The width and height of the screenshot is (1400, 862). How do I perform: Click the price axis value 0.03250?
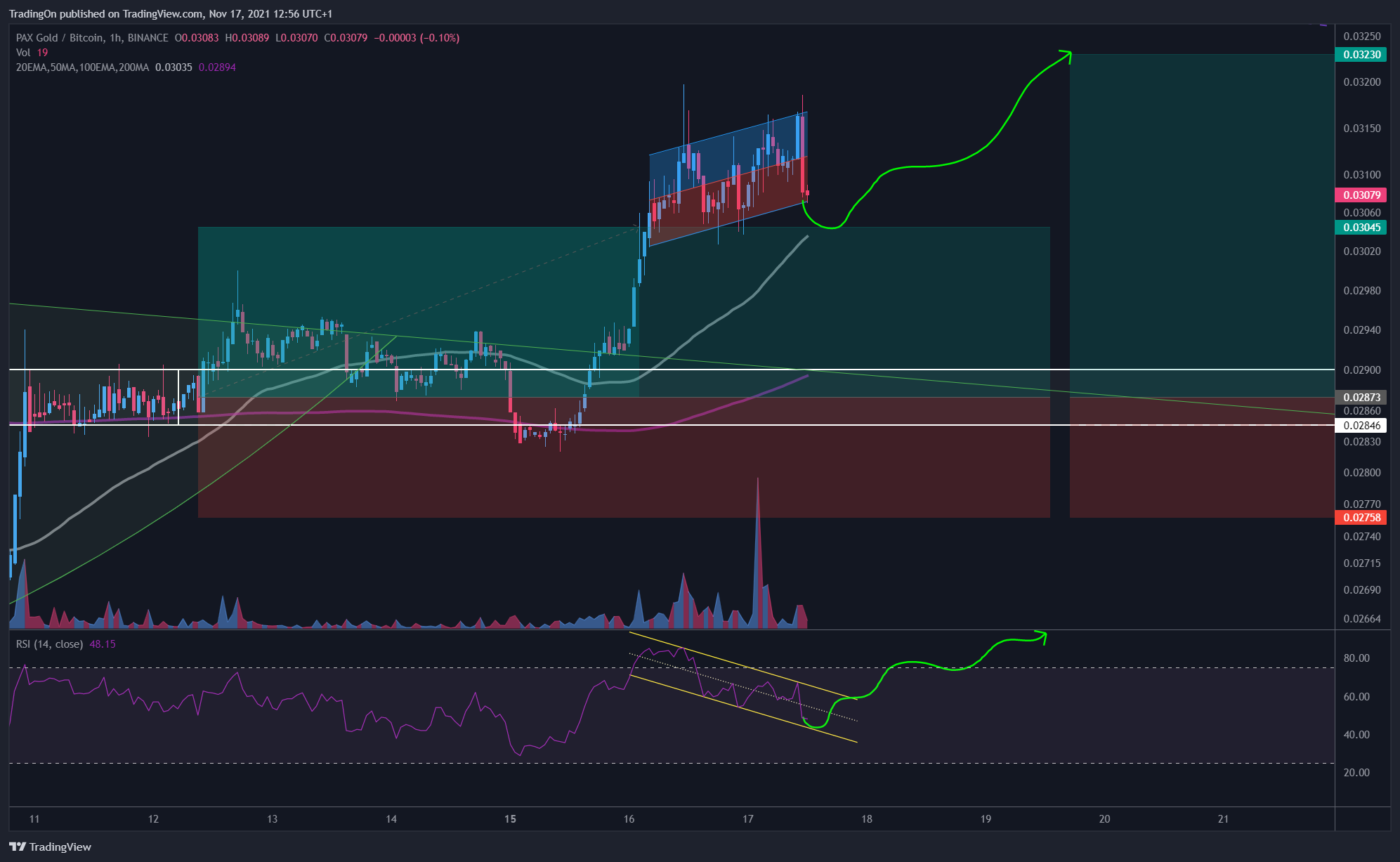1361,37
